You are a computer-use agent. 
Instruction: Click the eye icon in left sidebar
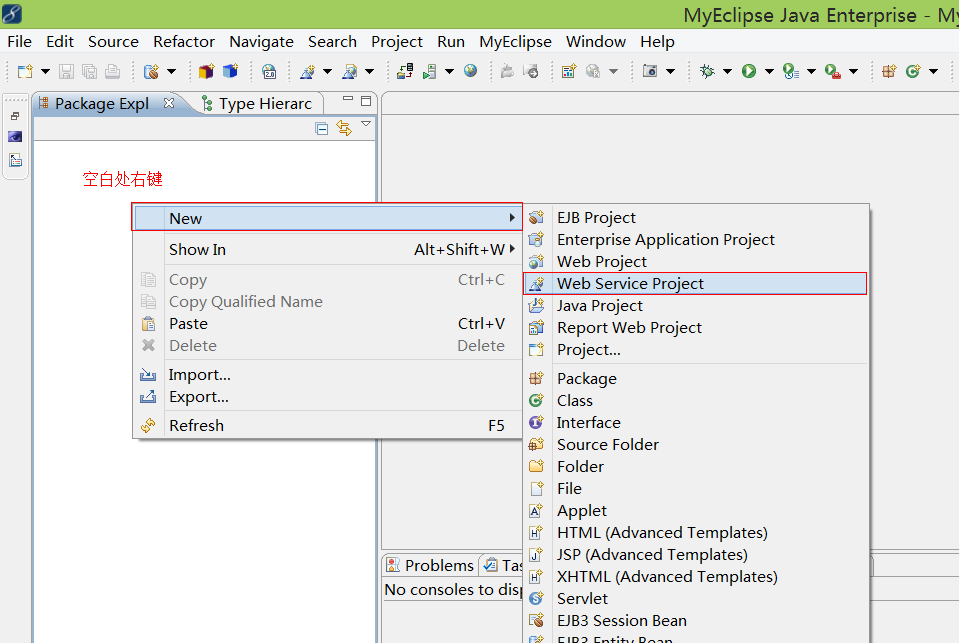click(15, 137)
